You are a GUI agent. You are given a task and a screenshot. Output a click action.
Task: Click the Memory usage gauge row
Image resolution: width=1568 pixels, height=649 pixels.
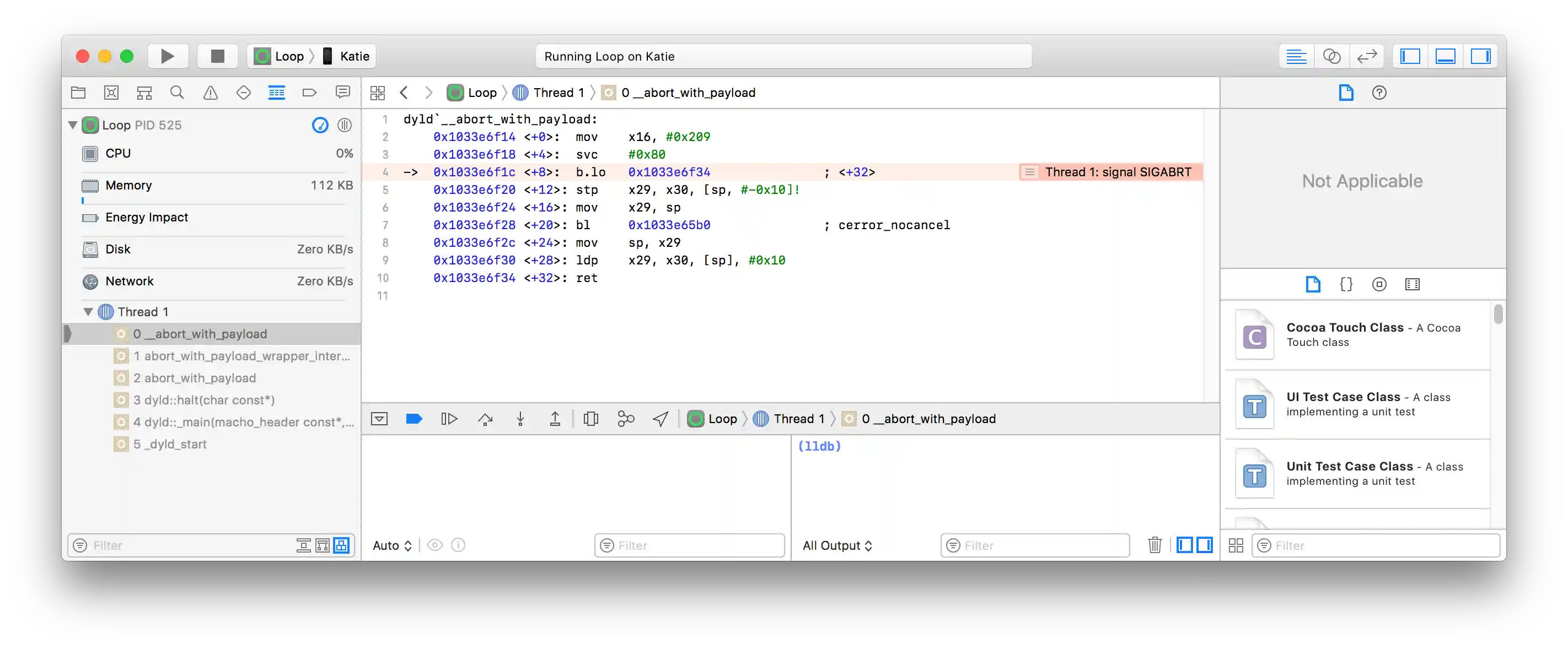click(x=217, y=186)
